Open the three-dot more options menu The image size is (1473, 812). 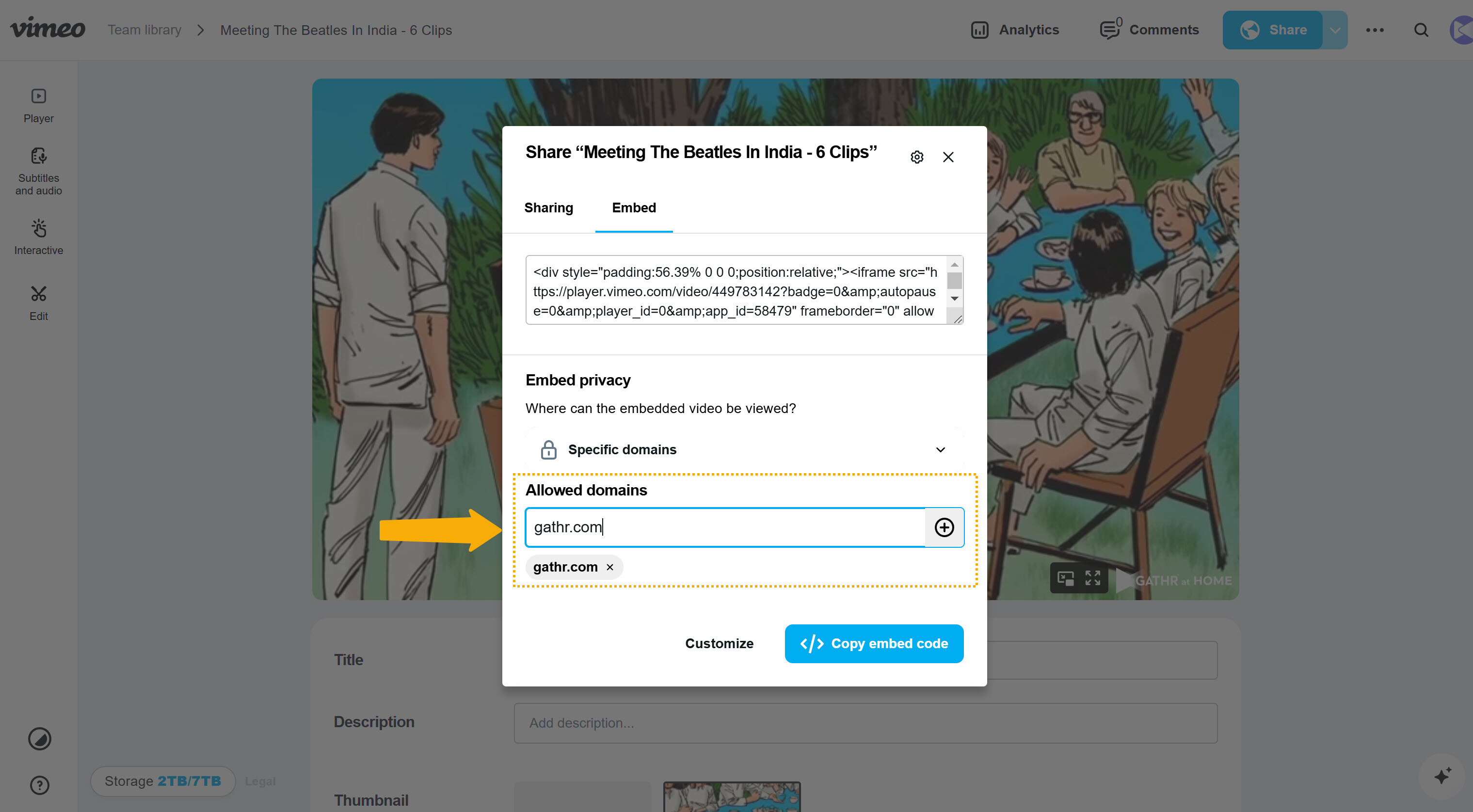pos(1375,30)
